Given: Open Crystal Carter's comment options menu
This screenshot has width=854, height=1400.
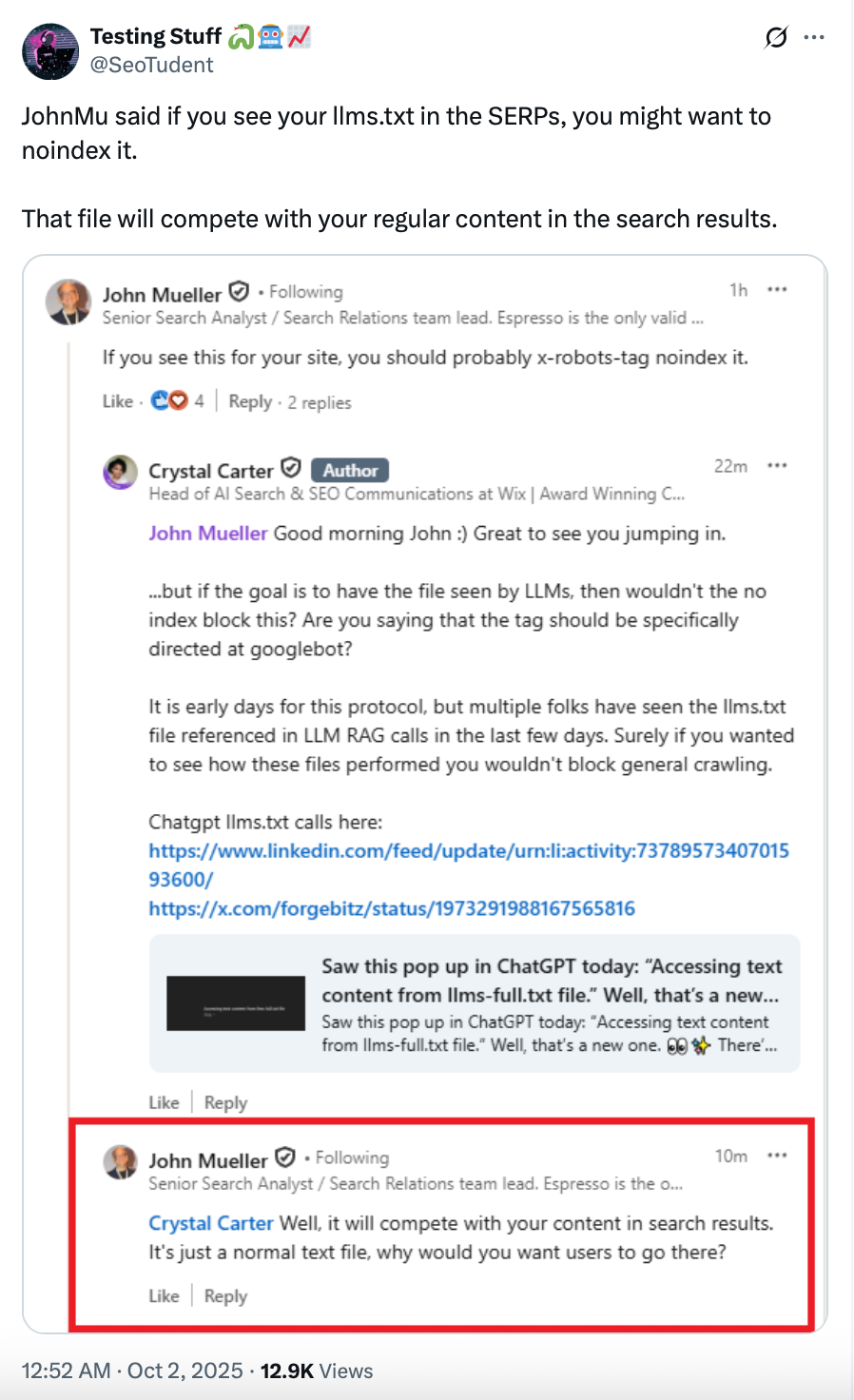Looking at the screenshot, I should [777, 466].
